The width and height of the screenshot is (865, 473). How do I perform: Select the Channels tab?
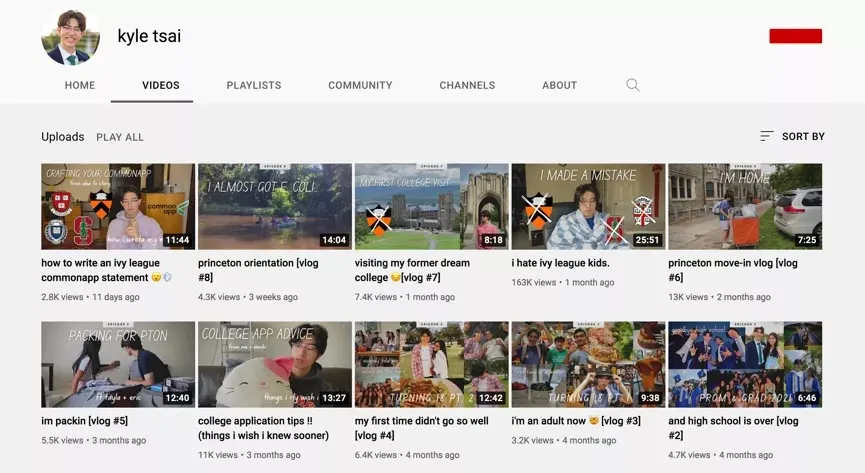pos(467,86)
